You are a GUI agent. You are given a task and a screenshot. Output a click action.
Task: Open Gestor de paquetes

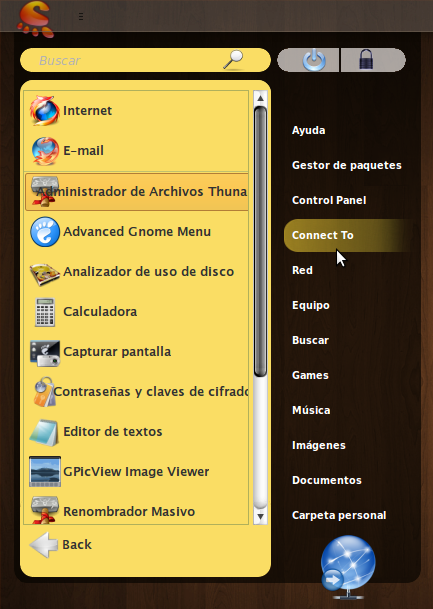(346, 165)
